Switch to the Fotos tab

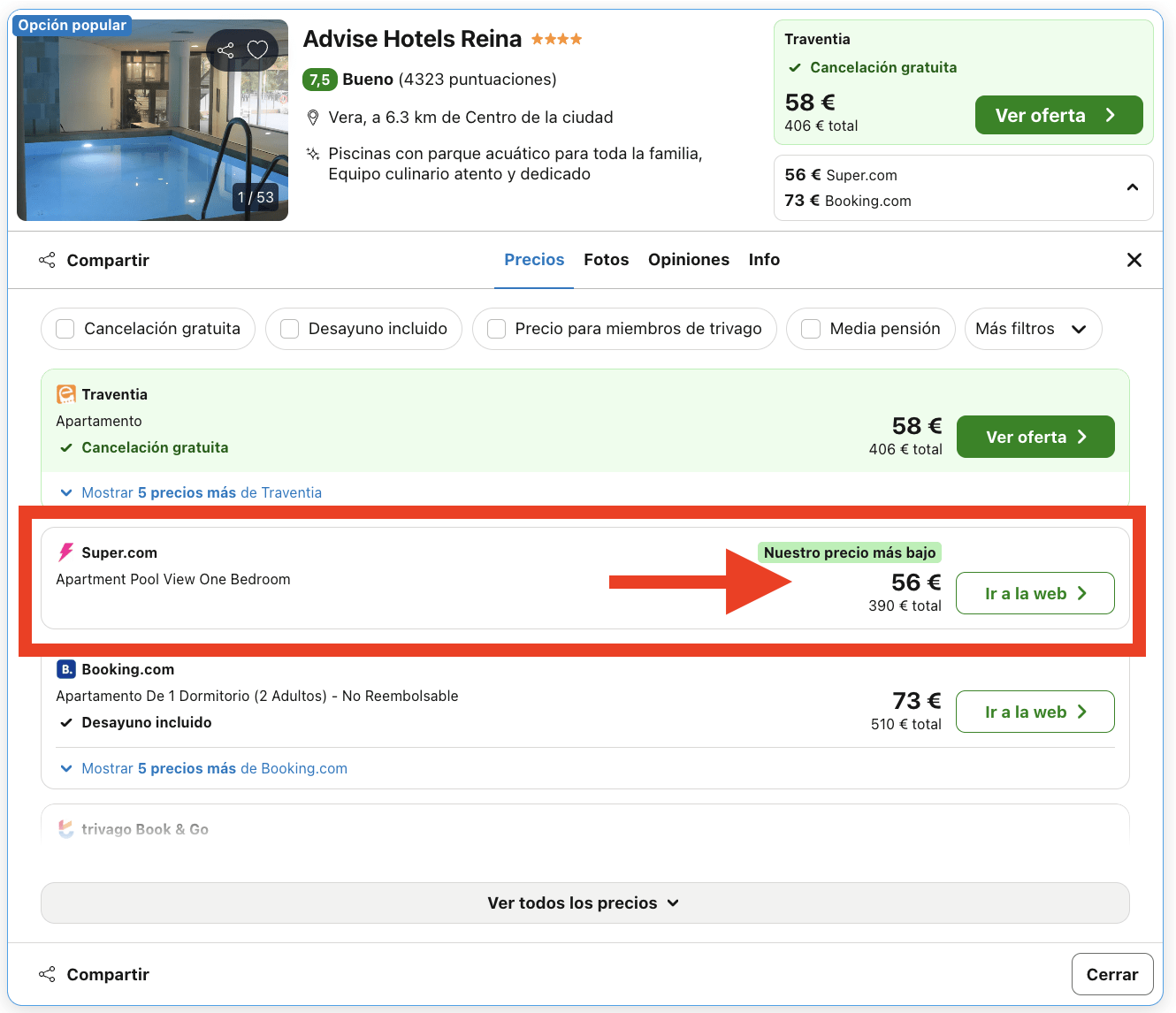coord(607,259)
